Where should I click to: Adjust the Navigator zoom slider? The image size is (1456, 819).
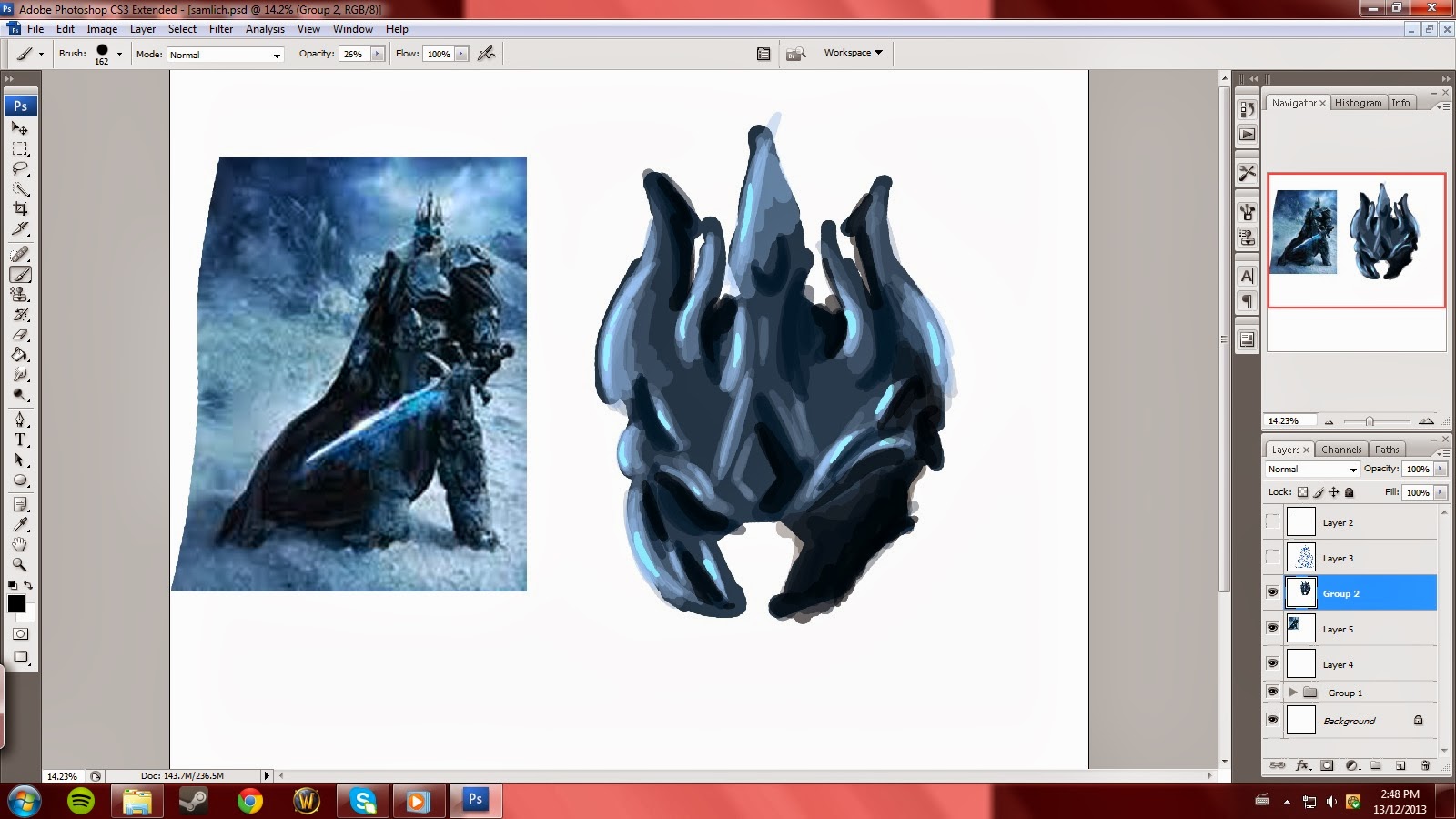tap(1370, 421)
